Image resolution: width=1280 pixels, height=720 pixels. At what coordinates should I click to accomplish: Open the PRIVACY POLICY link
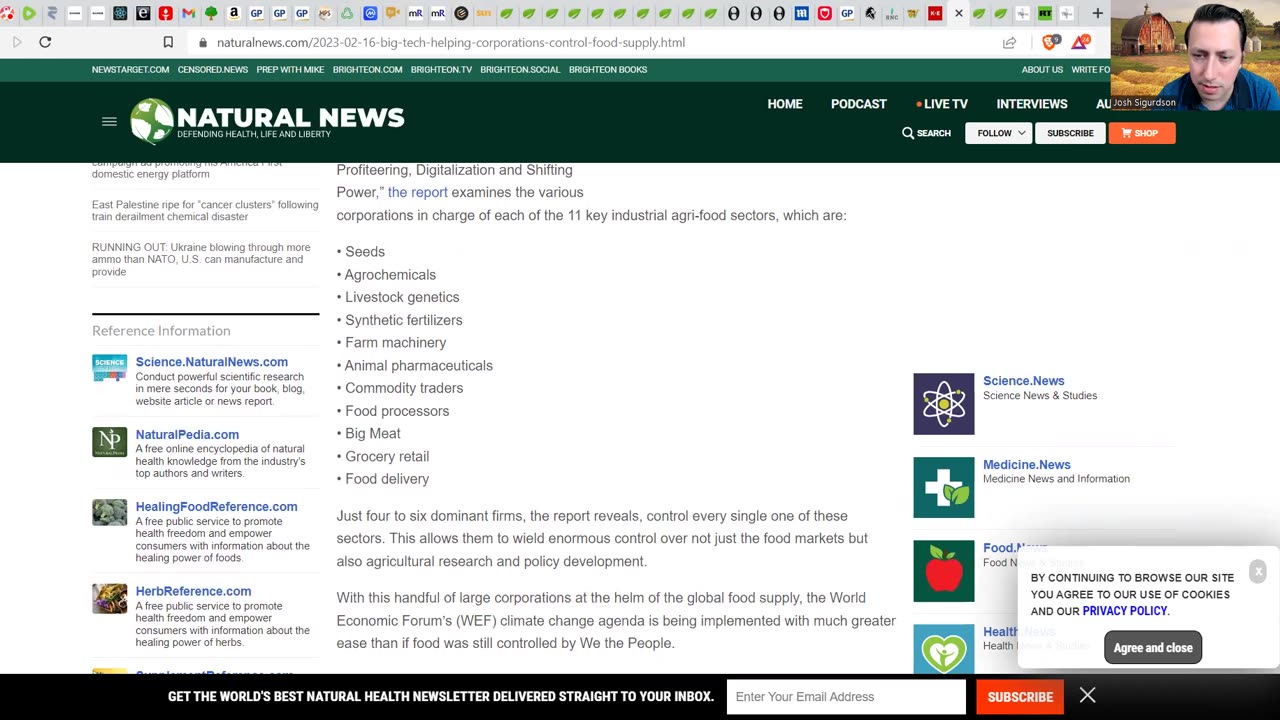[x=1124, y=611]
